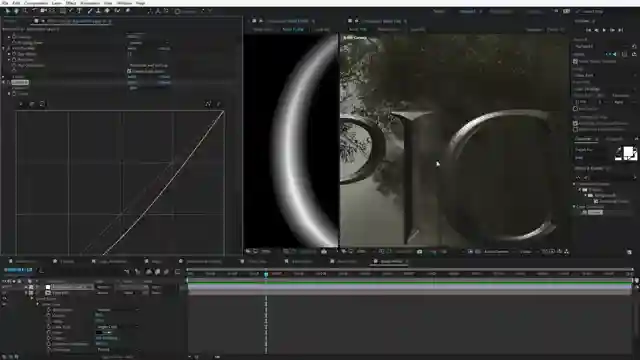
Task: Open the Composition menu
Action: (36, 3)
